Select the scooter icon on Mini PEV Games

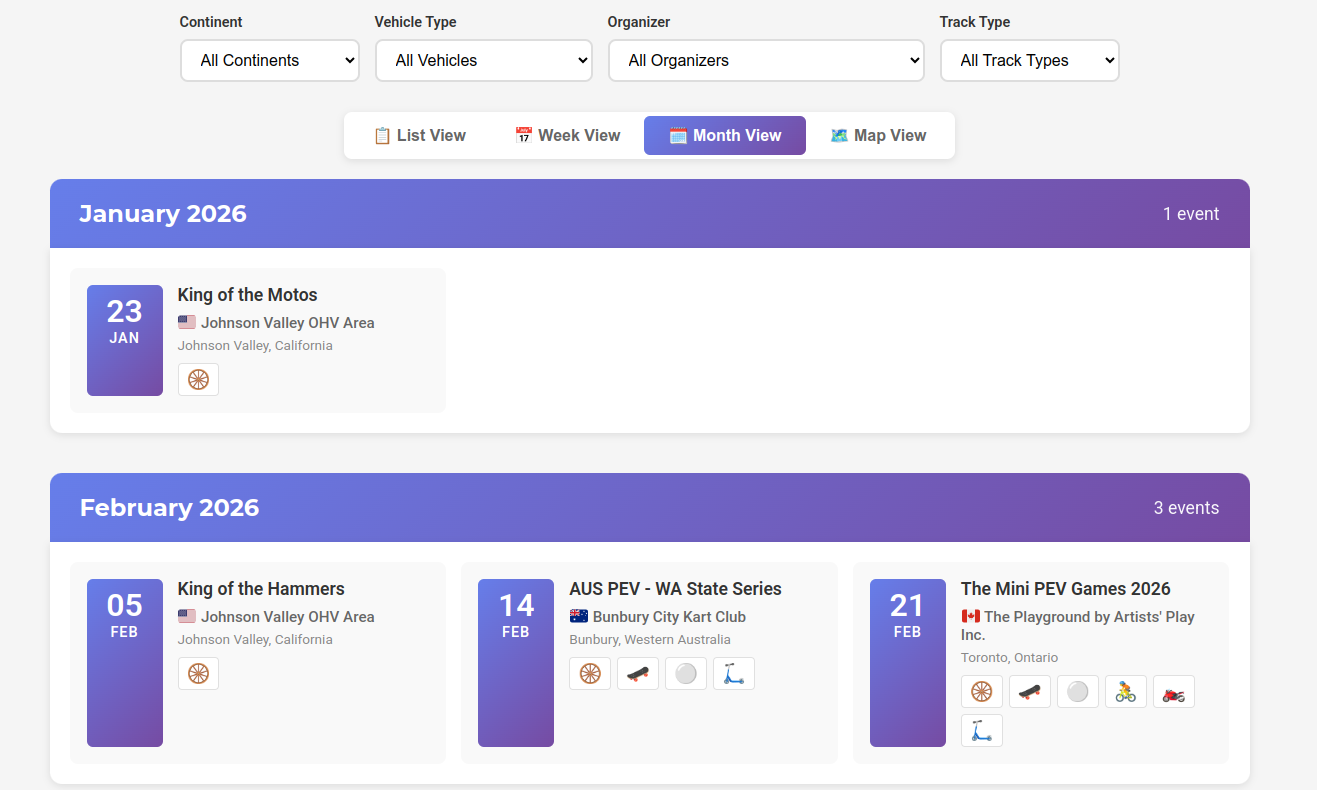click(982, 730)
